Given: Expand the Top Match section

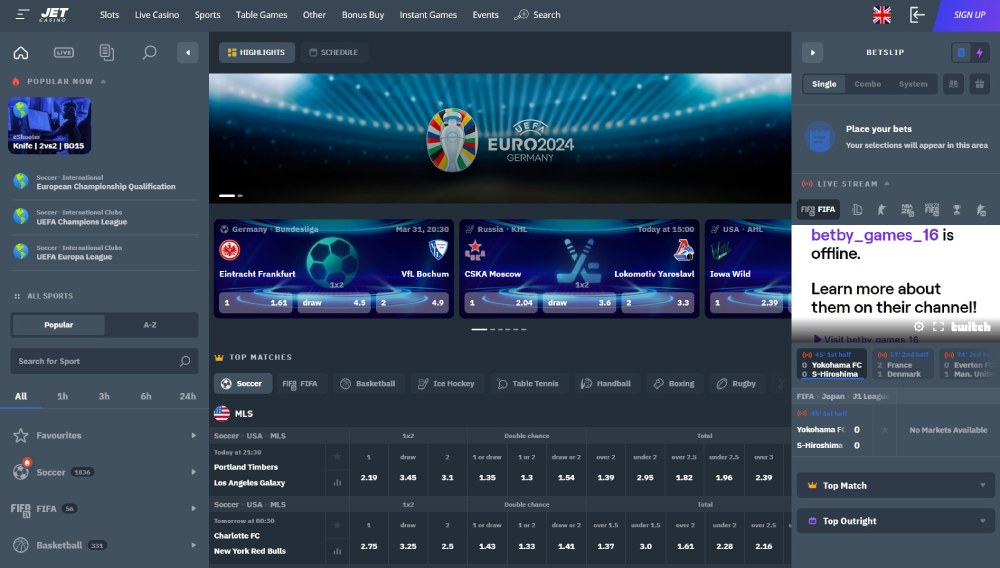Looking at the screenshot, I should [x=895, y=486].
